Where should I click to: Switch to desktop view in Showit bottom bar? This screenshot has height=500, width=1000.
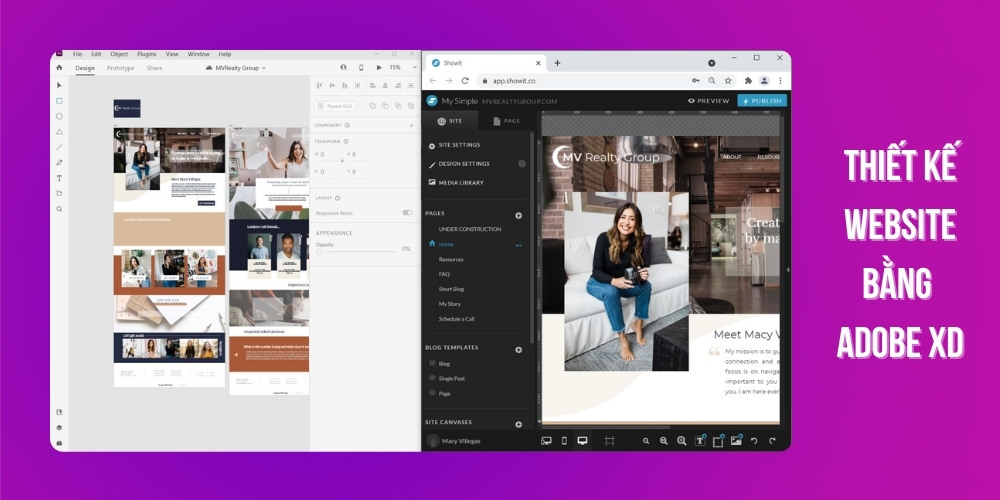[x=582, y=441]
